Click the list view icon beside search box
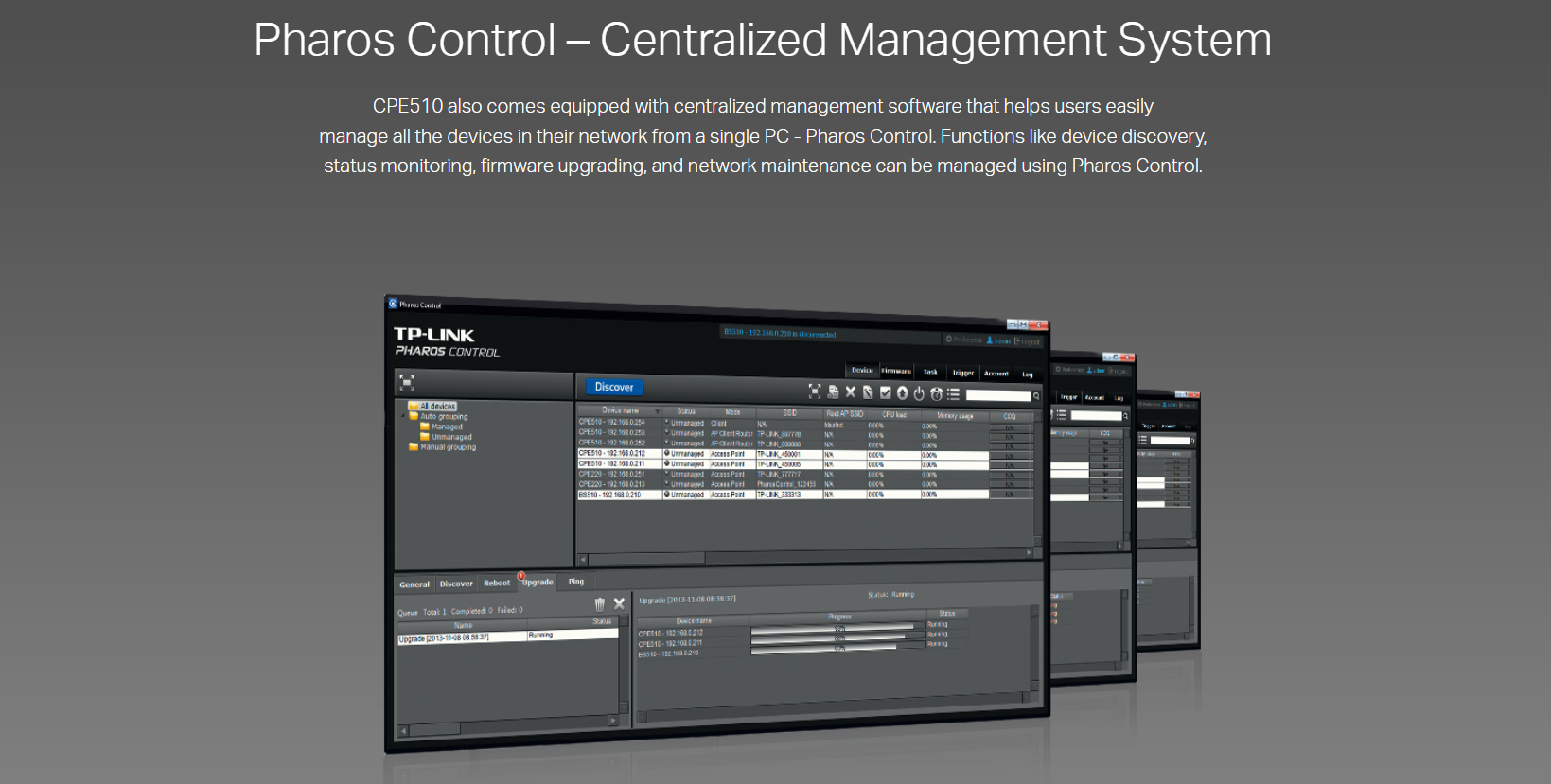The image size is (1551, 784). [953, 394]
